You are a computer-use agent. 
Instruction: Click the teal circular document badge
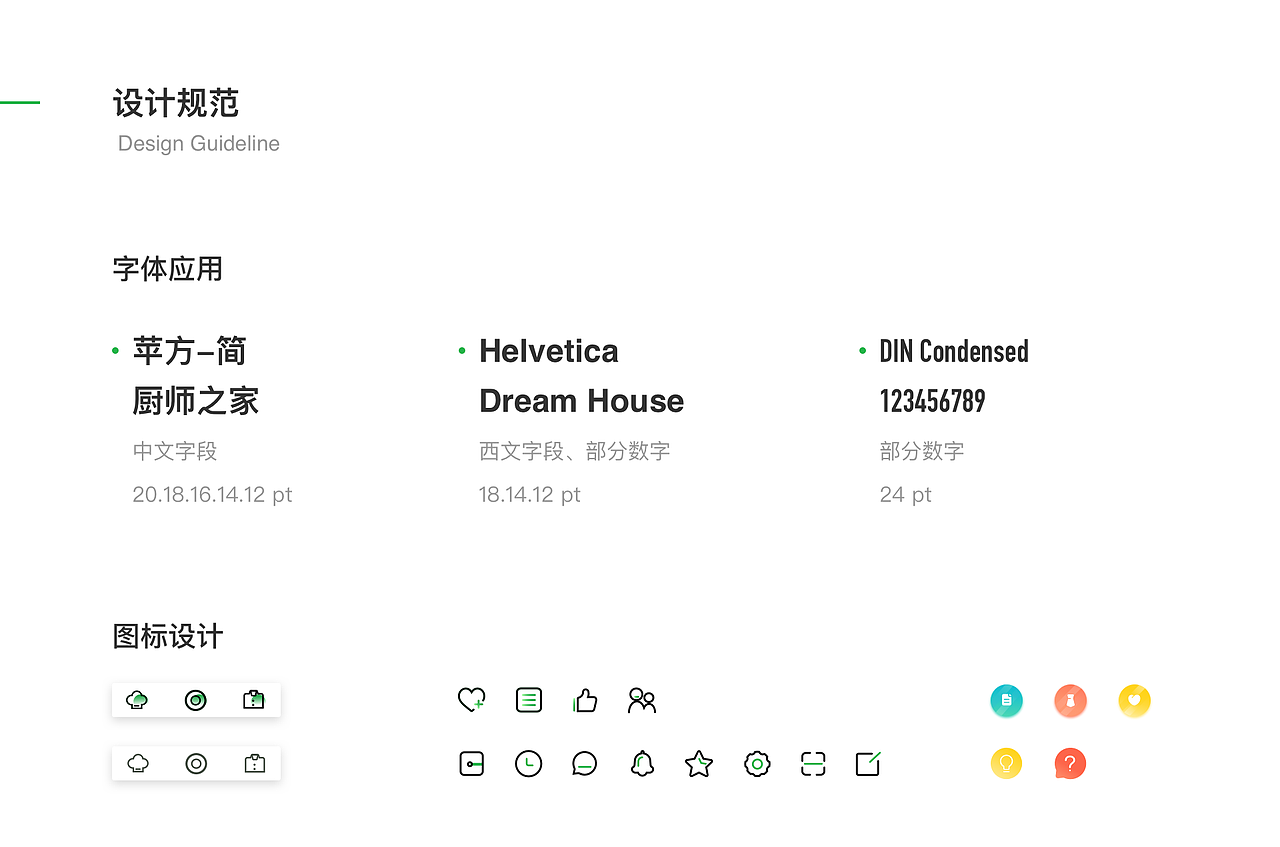tap(1006, 700)
